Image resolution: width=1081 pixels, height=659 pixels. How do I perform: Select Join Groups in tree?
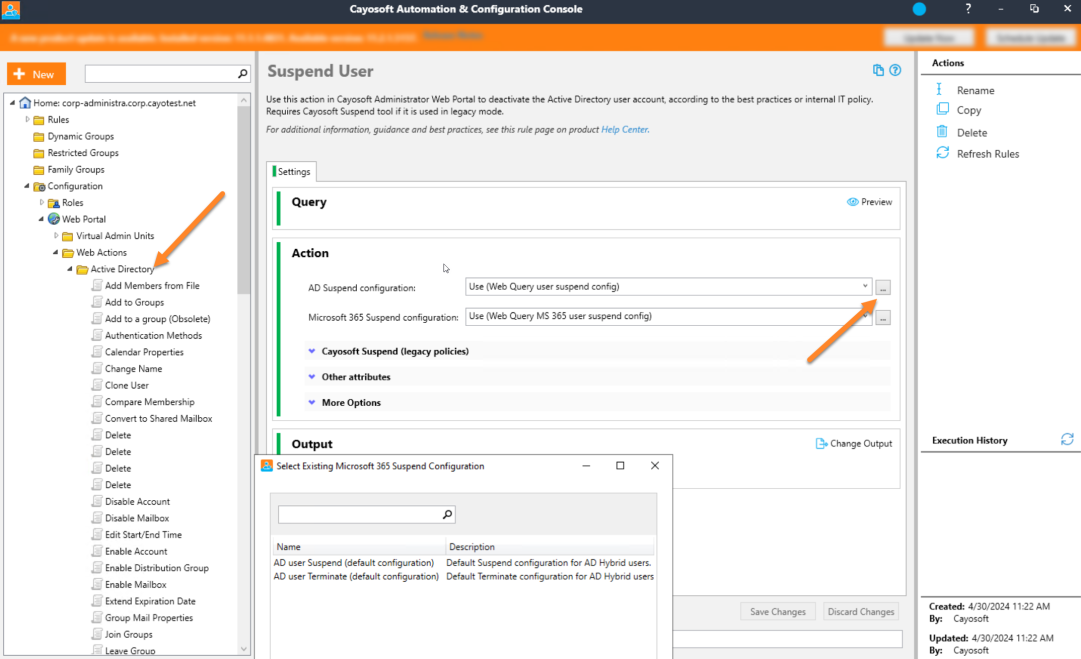coord(129,634)
